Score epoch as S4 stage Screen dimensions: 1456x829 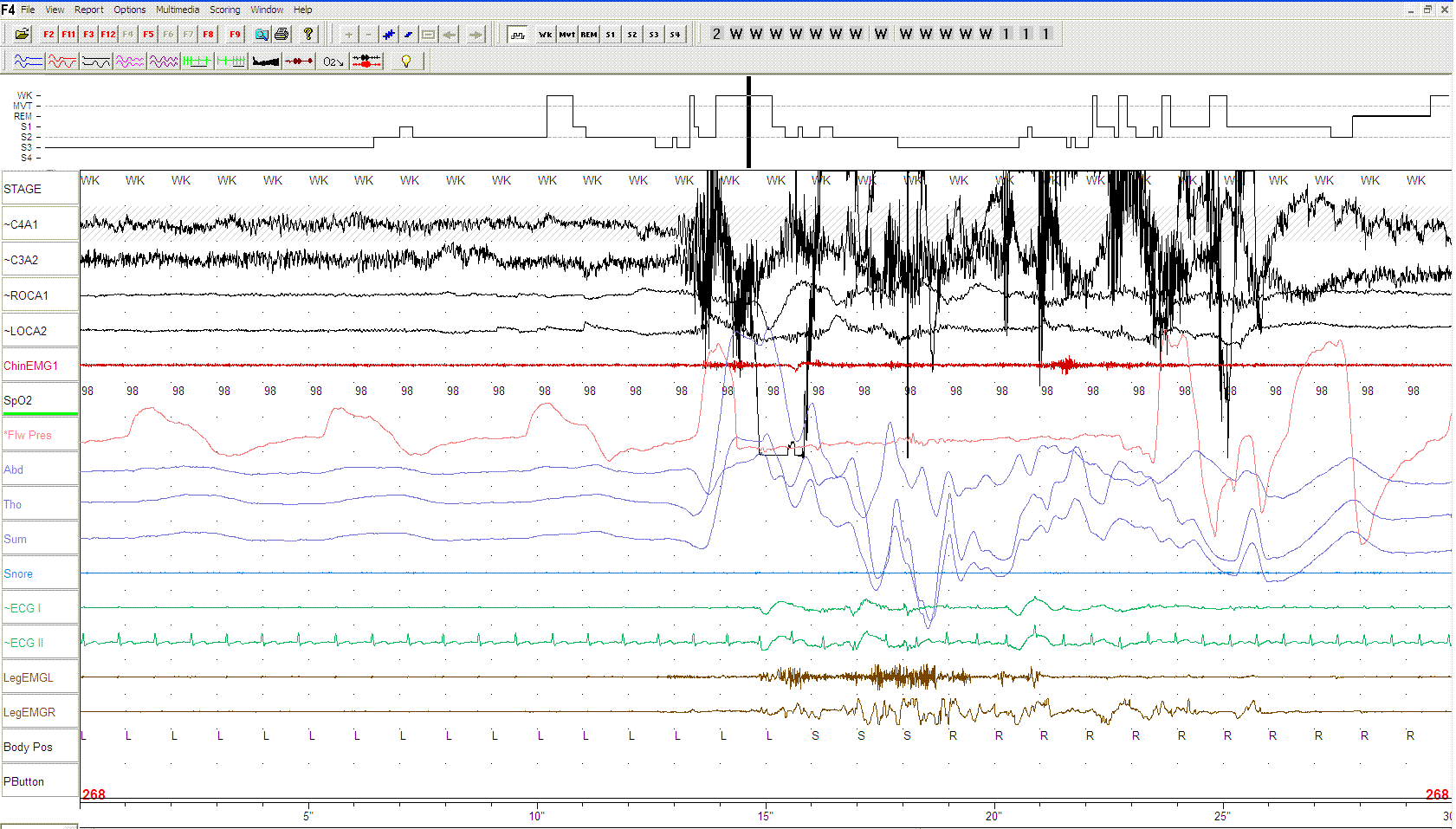[x=676, y=34]
